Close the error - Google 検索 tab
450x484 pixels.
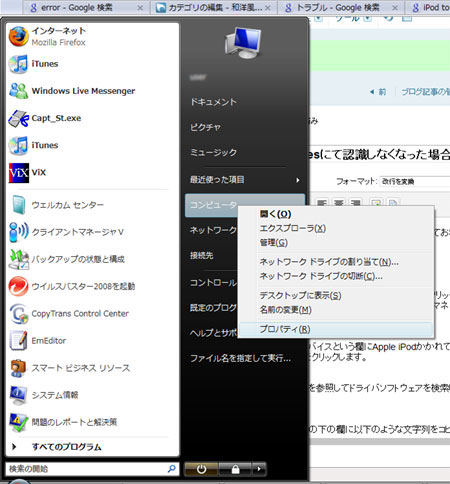coord(140,8)
